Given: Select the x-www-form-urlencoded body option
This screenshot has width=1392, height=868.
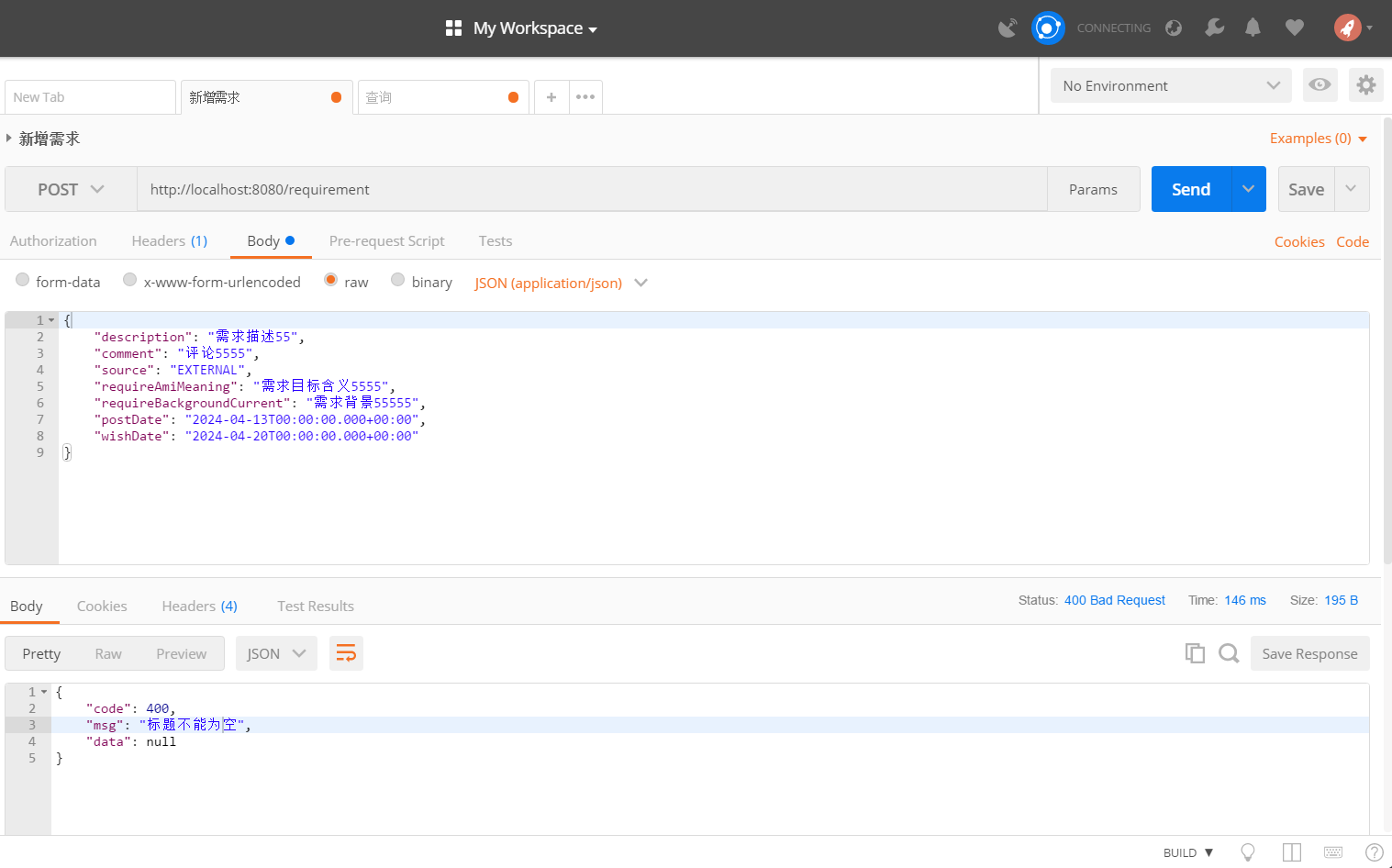Looking at the screenshot, I should tap(130, 280).
